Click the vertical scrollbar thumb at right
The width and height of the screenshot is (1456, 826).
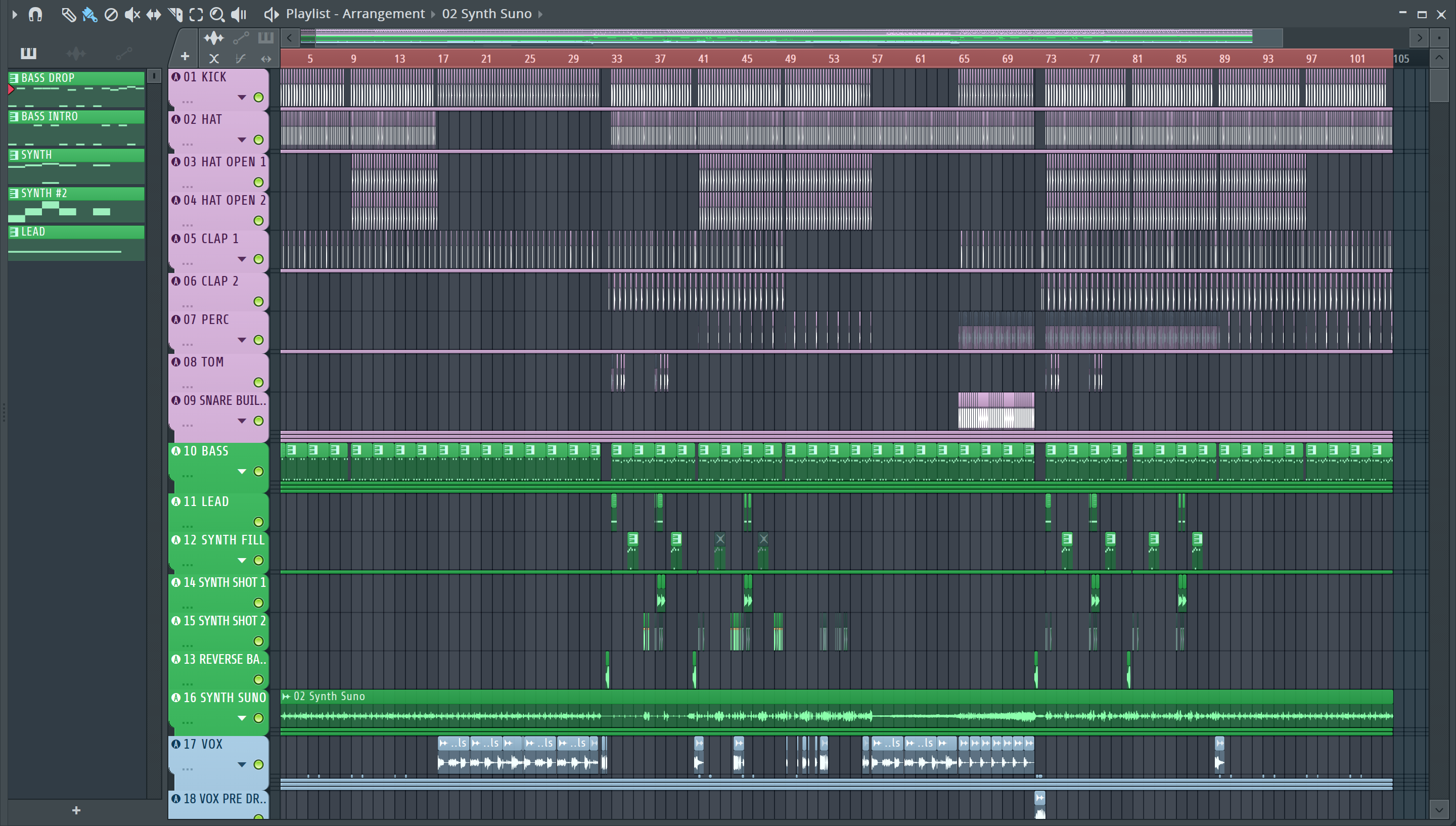[x=1439, y=85]
